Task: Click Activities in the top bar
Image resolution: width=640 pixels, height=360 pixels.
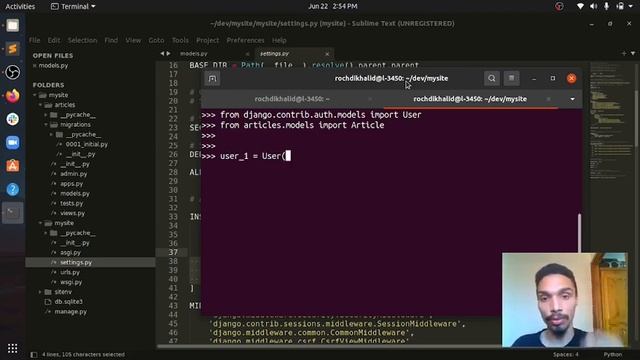Action: point(20,6)
